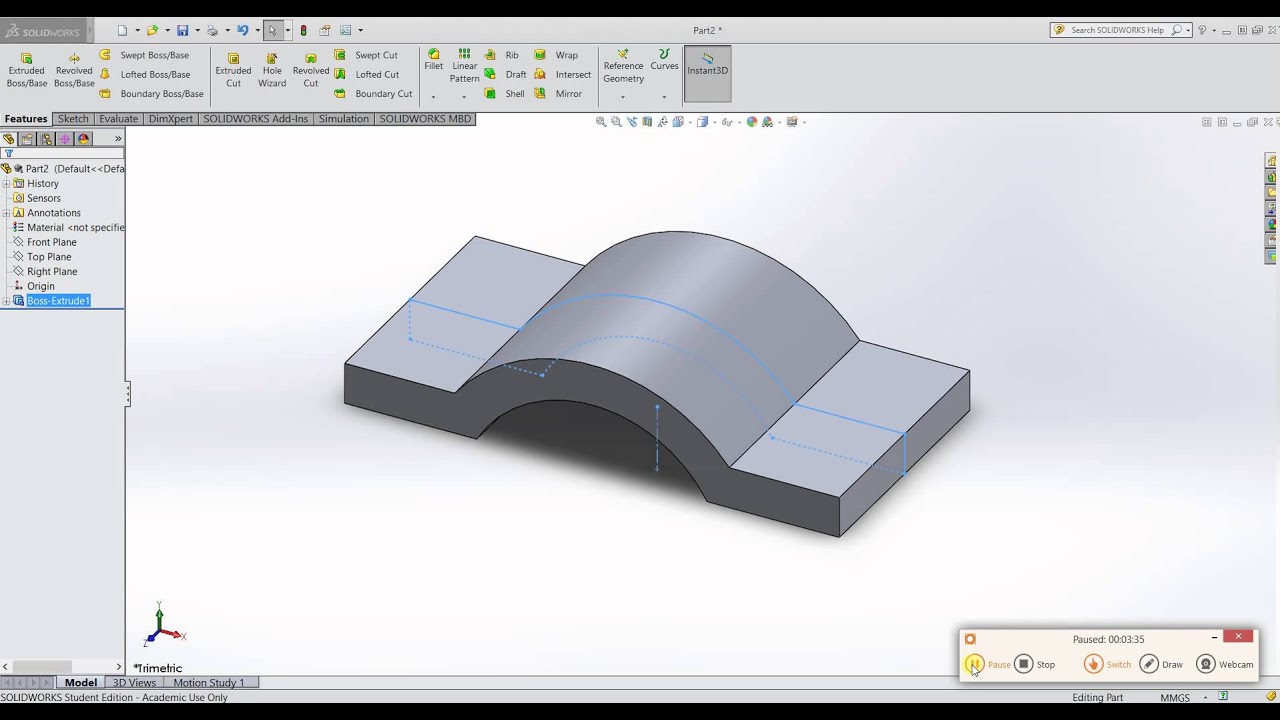
Task: Open the DimXpertManager tab icon
Action: point(65,139)
